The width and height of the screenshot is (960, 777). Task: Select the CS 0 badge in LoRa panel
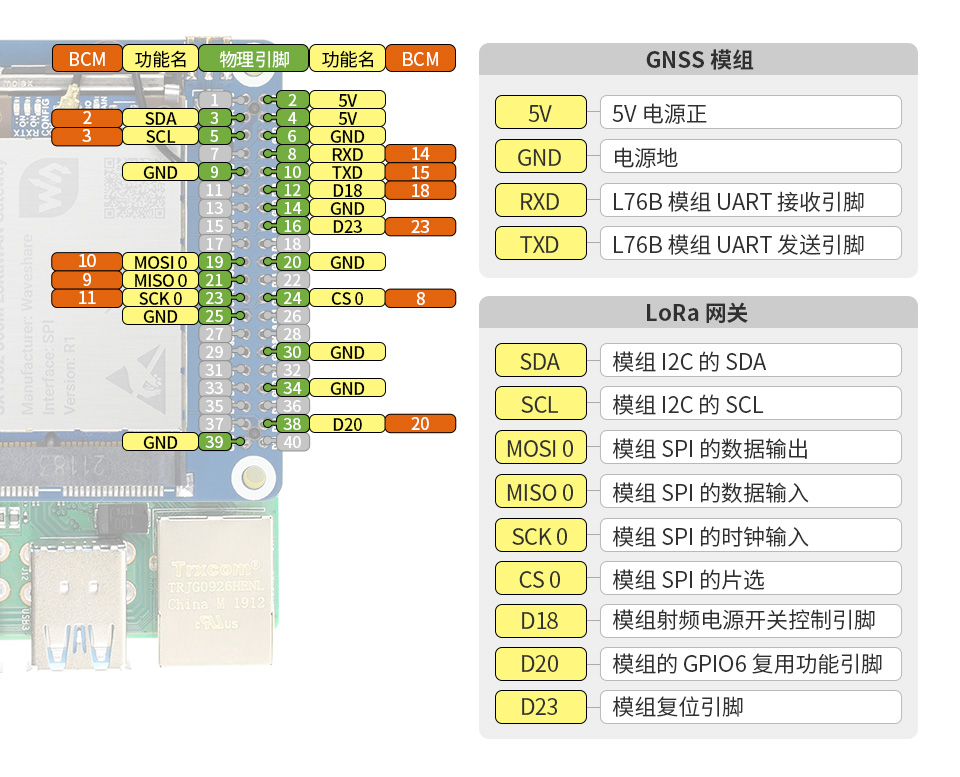point(540,578)
